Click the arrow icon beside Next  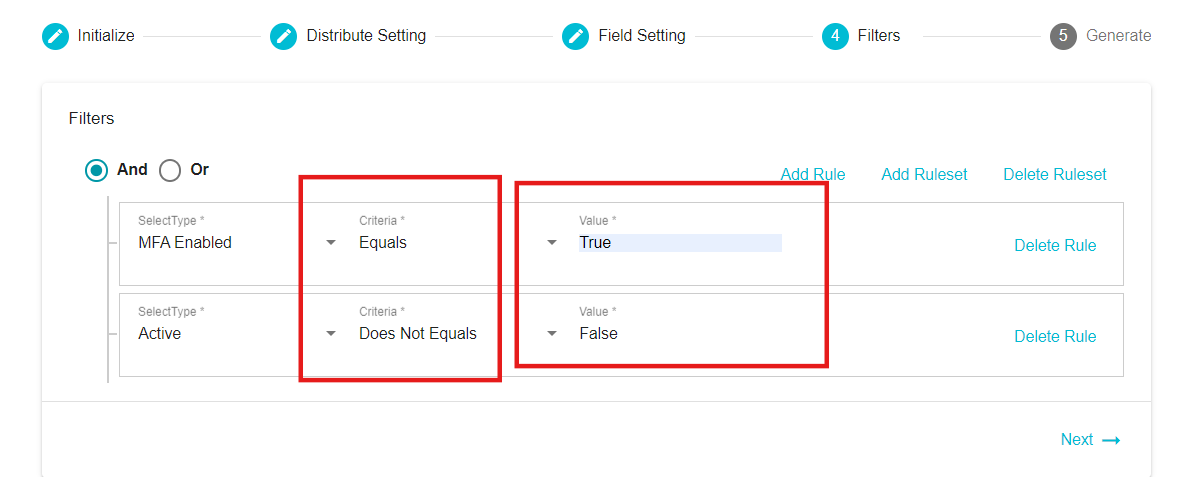click(x=1111, y=440)
